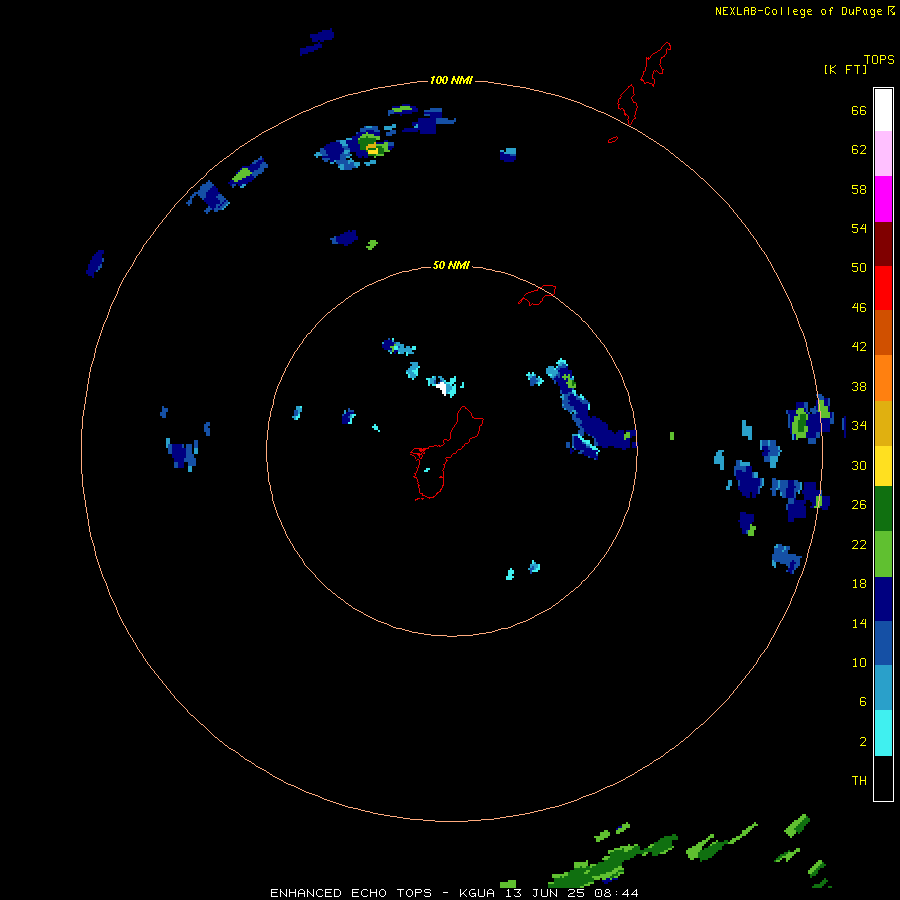Click the small red island outline on 50 NMI ring
Screen dimensions: 900x900
(537, 294)
